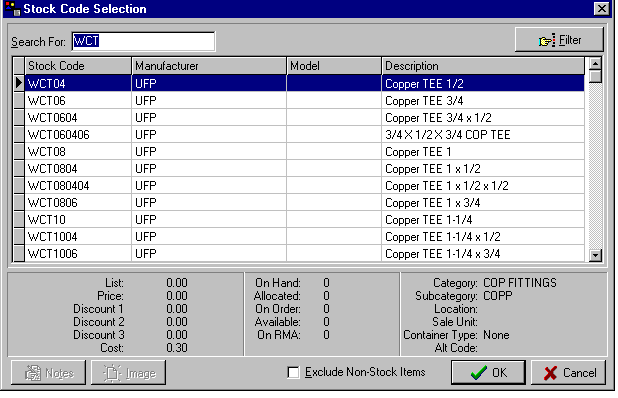The width and height of the screenshot is (618, 398).
Task: Click the row selector beside WCT10
Action: [x=19, y=219]
